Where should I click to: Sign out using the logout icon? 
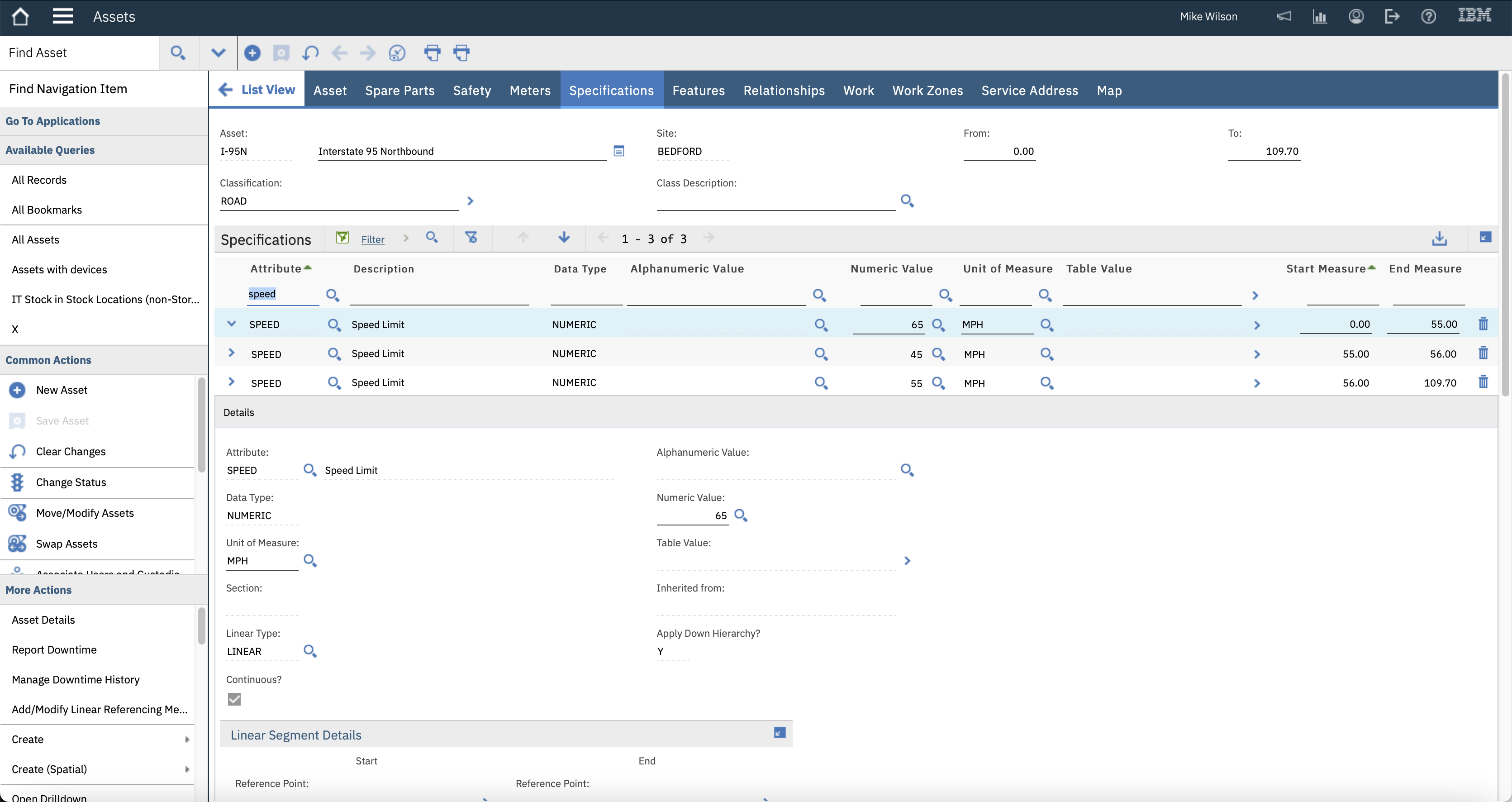click(x=1392, y=16)
